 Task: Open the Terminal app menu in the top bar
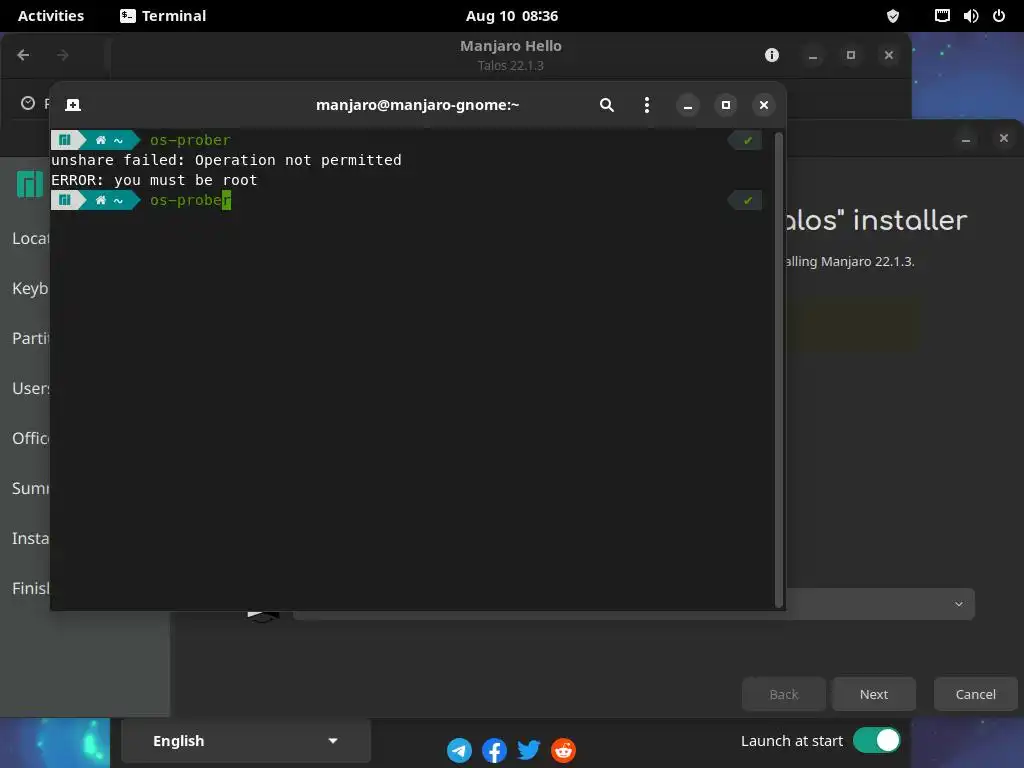163,16
